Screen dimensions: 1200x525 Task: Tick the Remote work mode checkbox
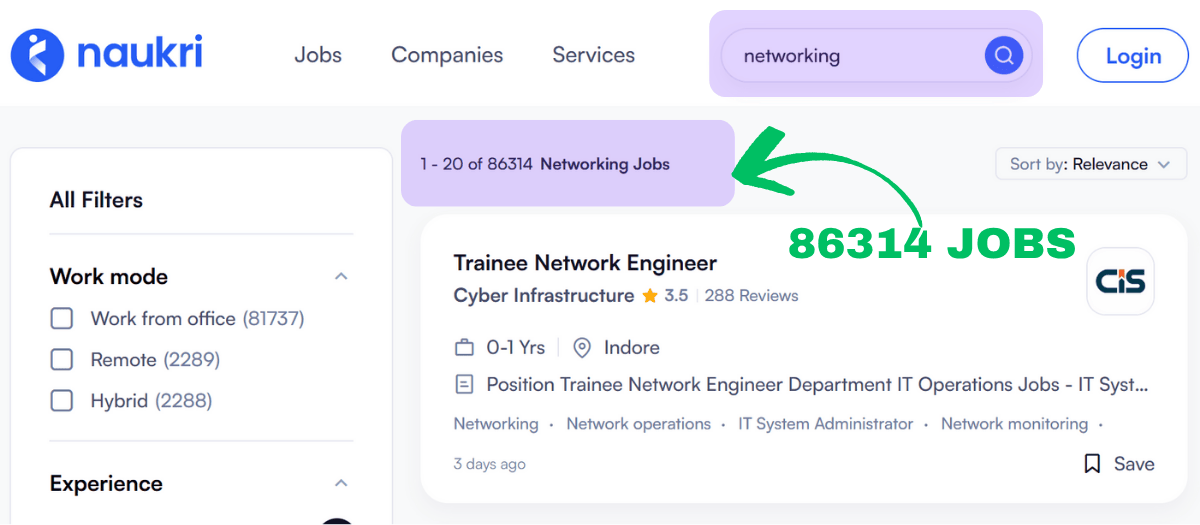point(62,360)
